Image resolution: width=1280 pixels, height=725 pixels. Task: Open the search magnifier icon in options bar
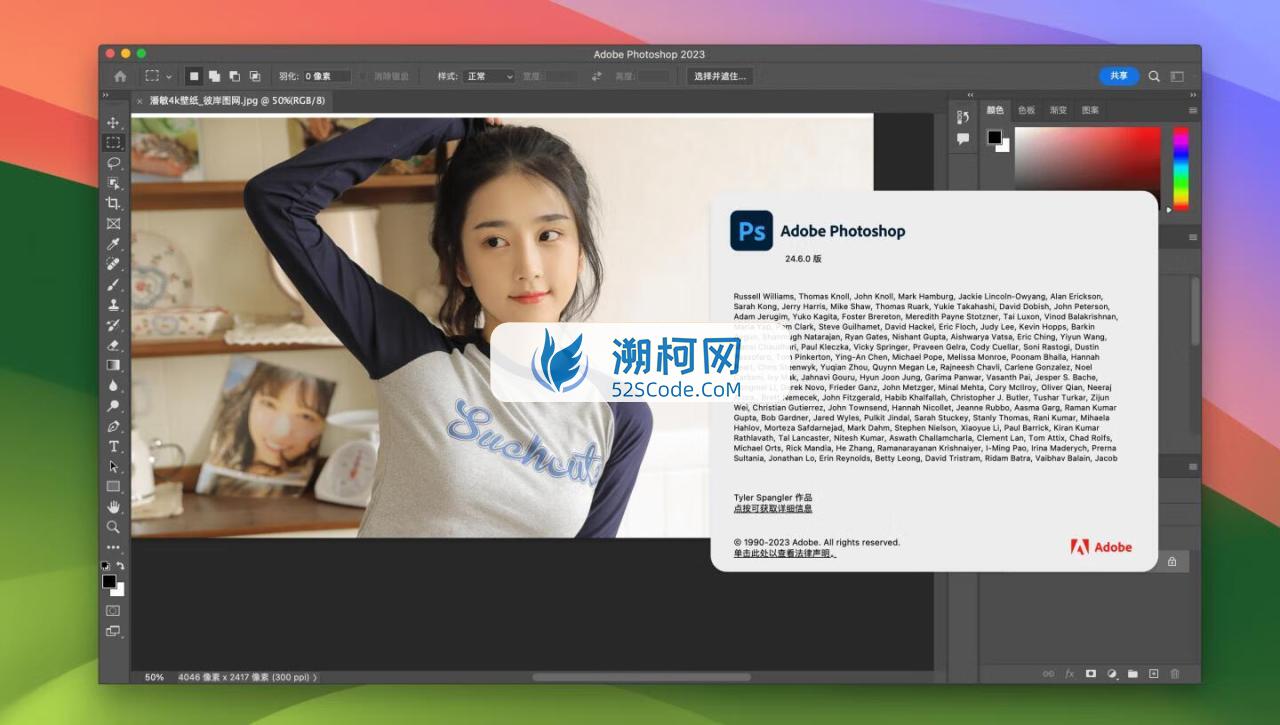coord(1154,76)
